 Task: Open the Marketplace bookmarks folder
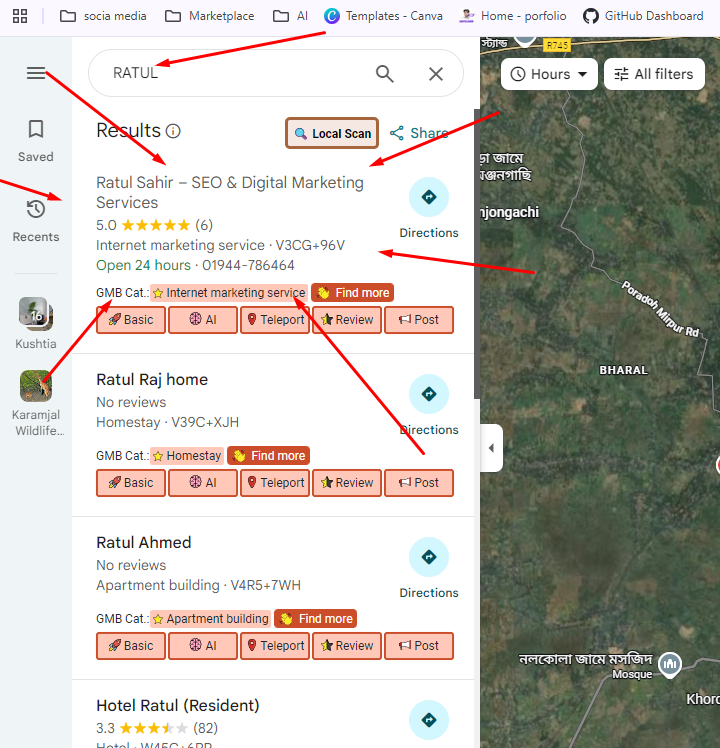click(209, 16)
